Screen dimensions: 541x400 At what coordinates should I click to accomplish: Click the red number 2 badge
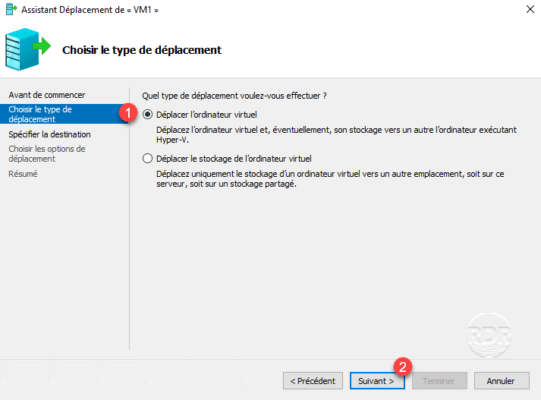pyautogui.click(x=403, y=367)
